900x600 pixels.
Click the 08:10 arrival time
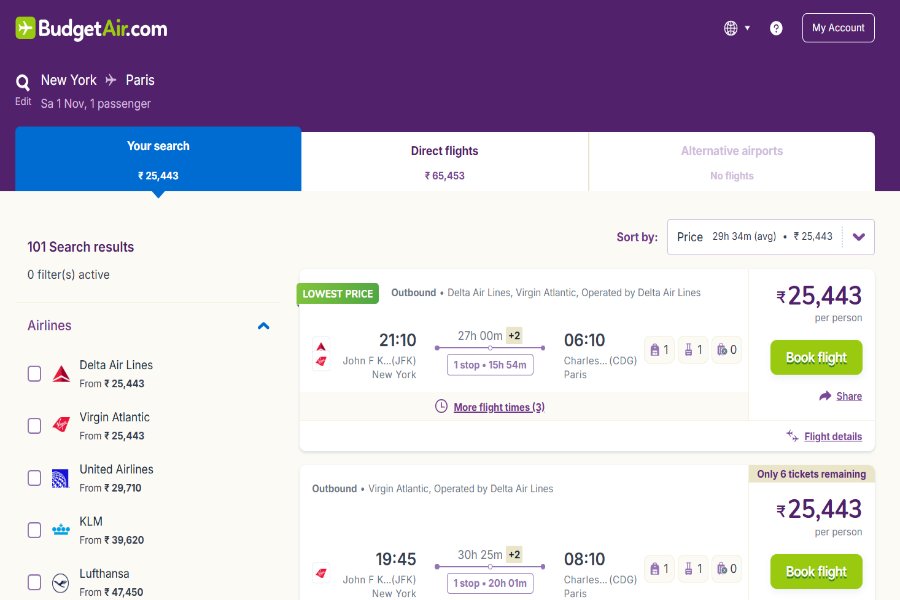[584, 559]
